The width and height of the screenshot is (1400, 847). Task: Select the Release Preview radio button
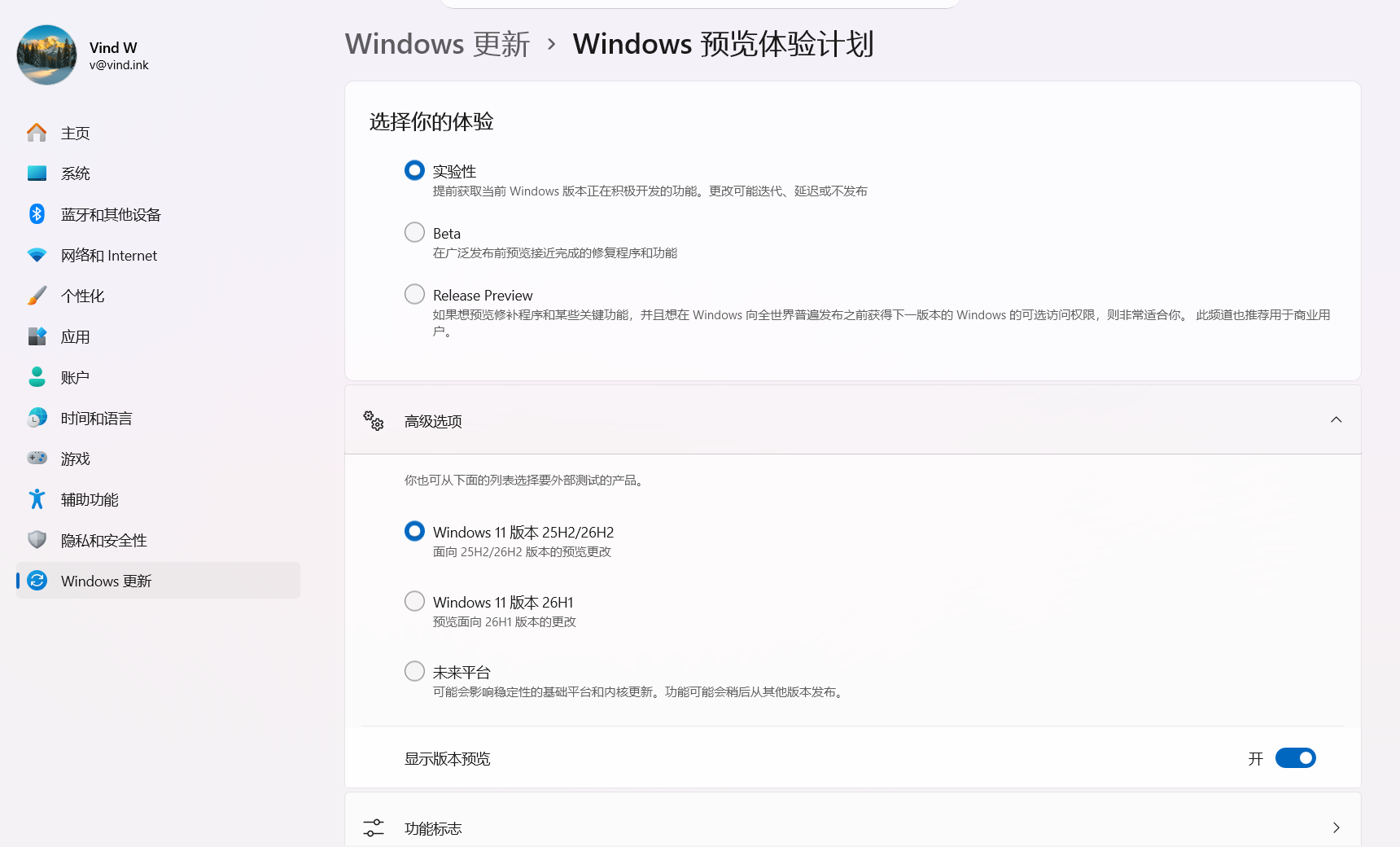pos(414,294)
